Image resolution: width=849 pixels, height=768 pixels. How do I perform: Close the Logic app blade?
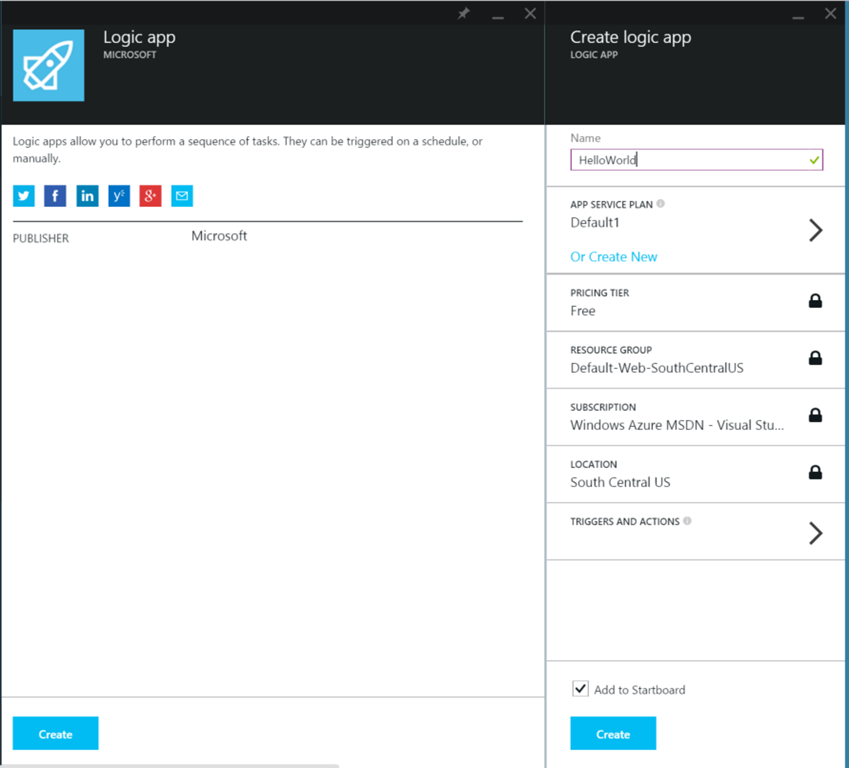tap(530, 14)
